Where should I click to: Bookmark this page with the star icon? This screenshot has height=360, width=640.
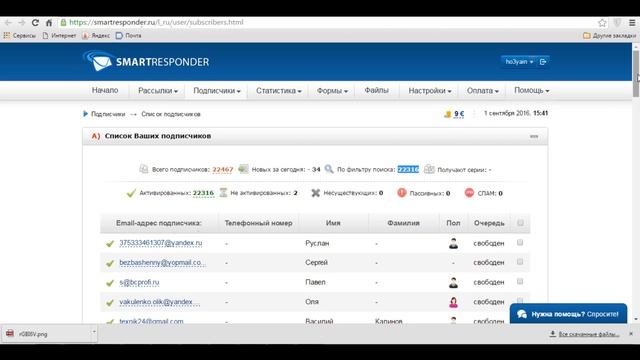[602, 22]
